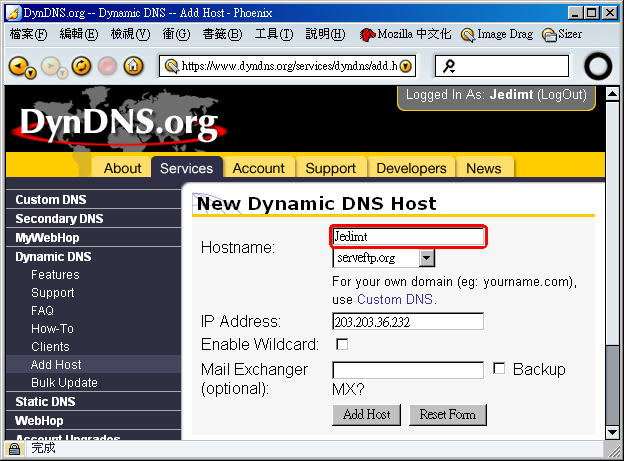Click the page scrollbar up arrow
The image size is (624, 461).
point(612,94)
